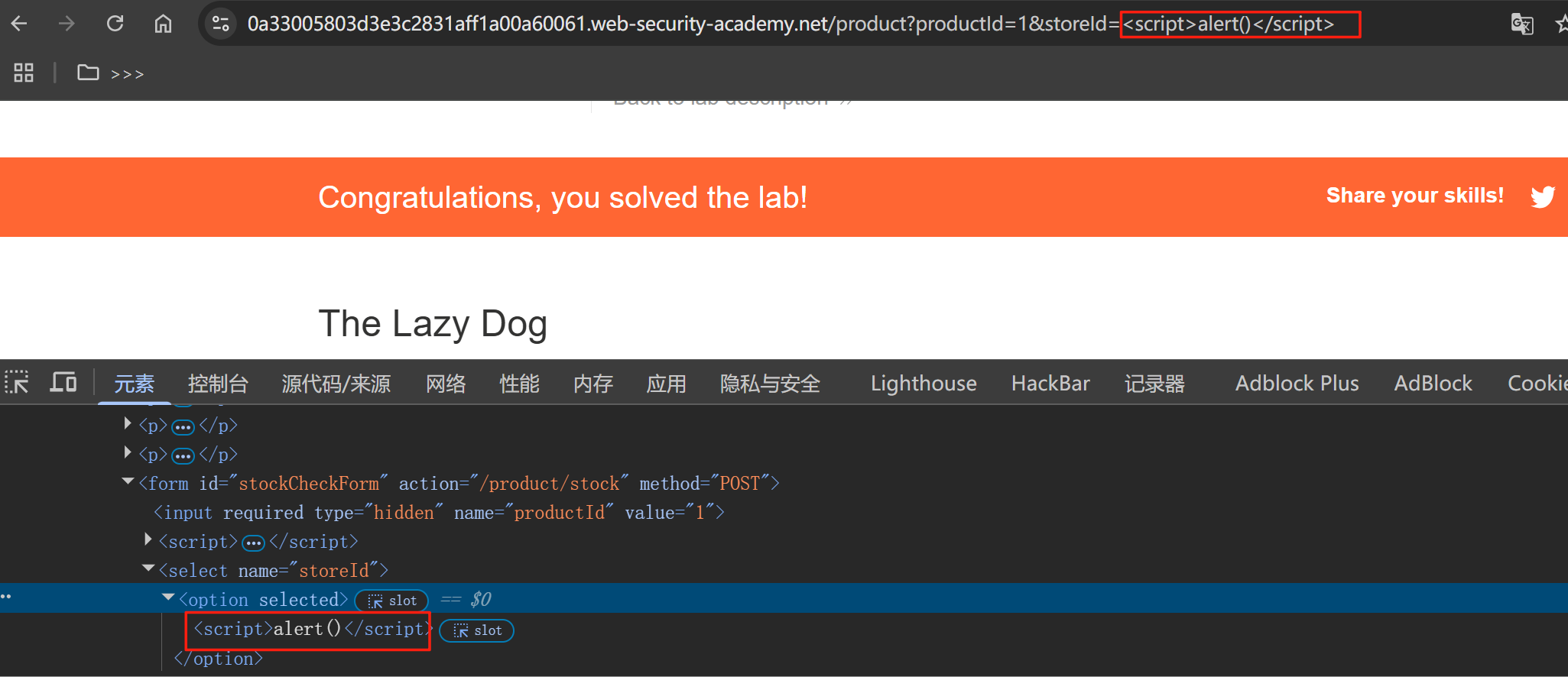Expand the collapsed script node in form

point(148,539)
